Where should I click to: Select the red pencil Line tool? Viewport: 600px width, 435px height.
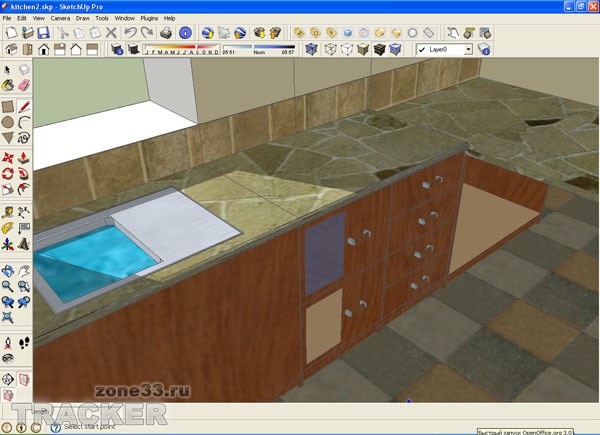pyautogui.click(x=24, y=107)
